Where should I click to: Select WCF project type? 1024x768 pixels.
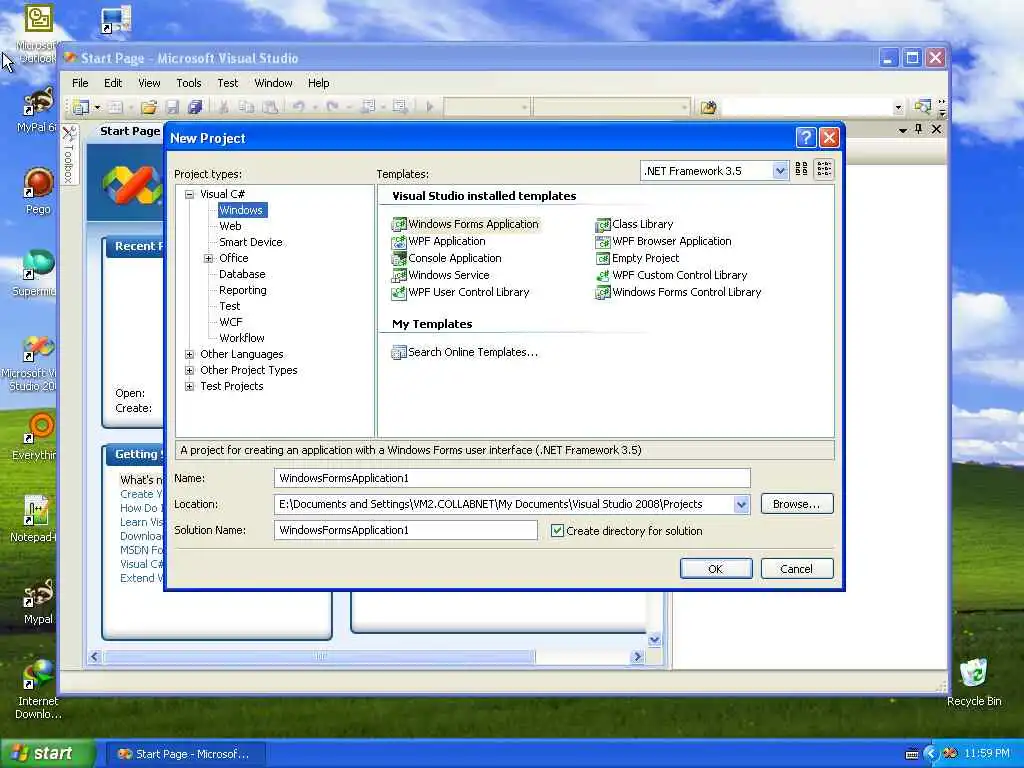click(231, 323)
